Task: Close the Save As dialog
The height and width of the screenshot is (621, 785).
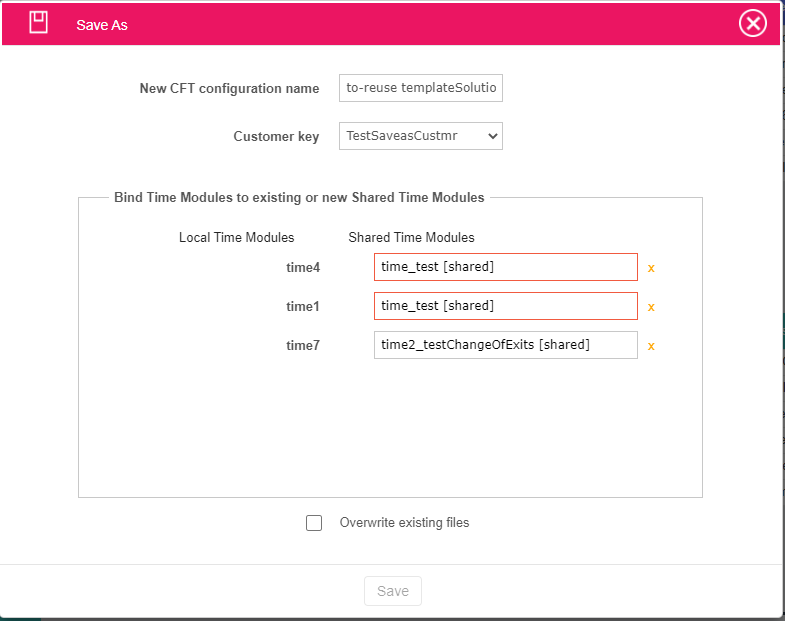Action: pos(753,23)
